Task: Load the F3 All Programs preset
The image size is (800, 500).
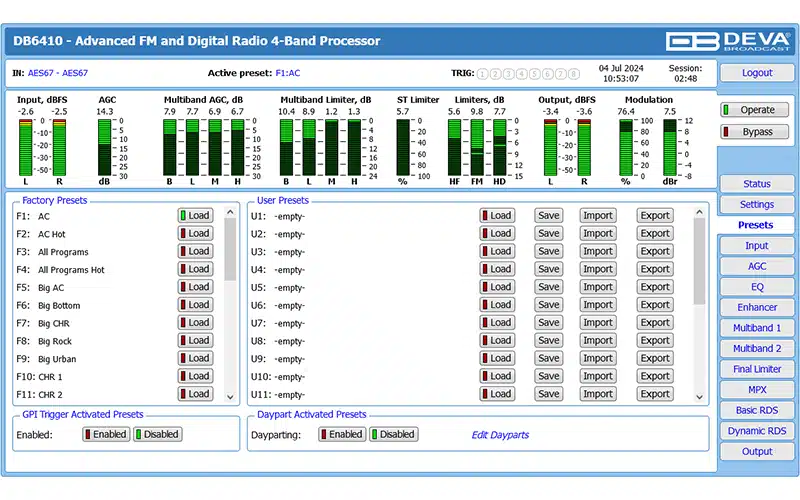Action: (x=195, y=251)
